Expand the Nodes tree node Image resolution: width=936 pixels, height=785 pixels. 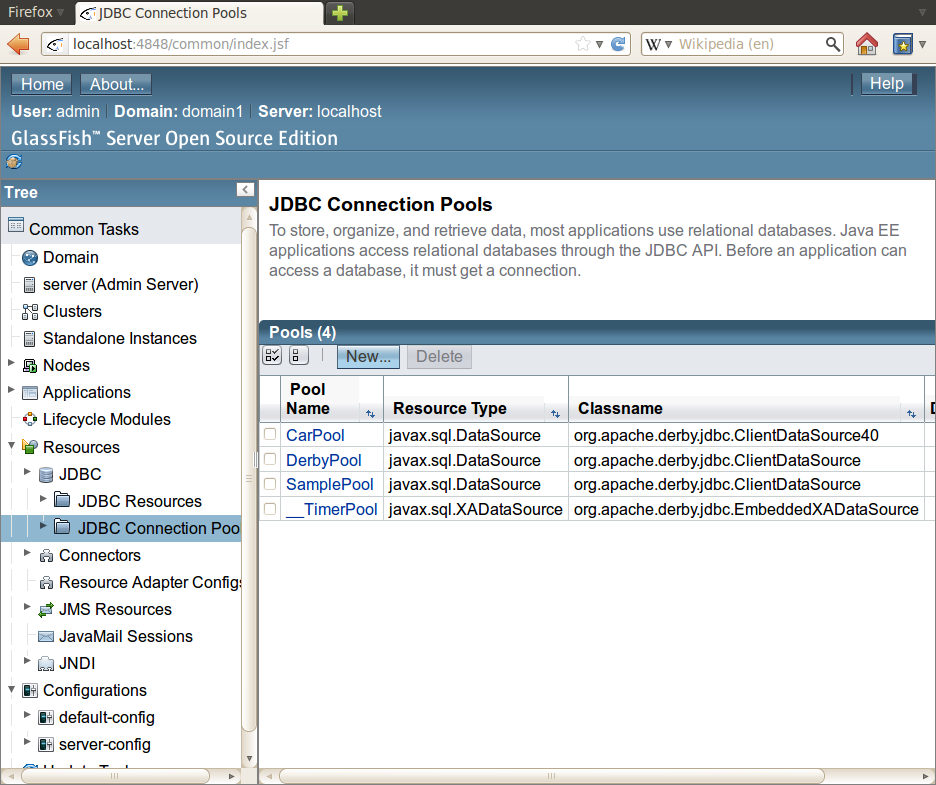click(x=11, y=364)
